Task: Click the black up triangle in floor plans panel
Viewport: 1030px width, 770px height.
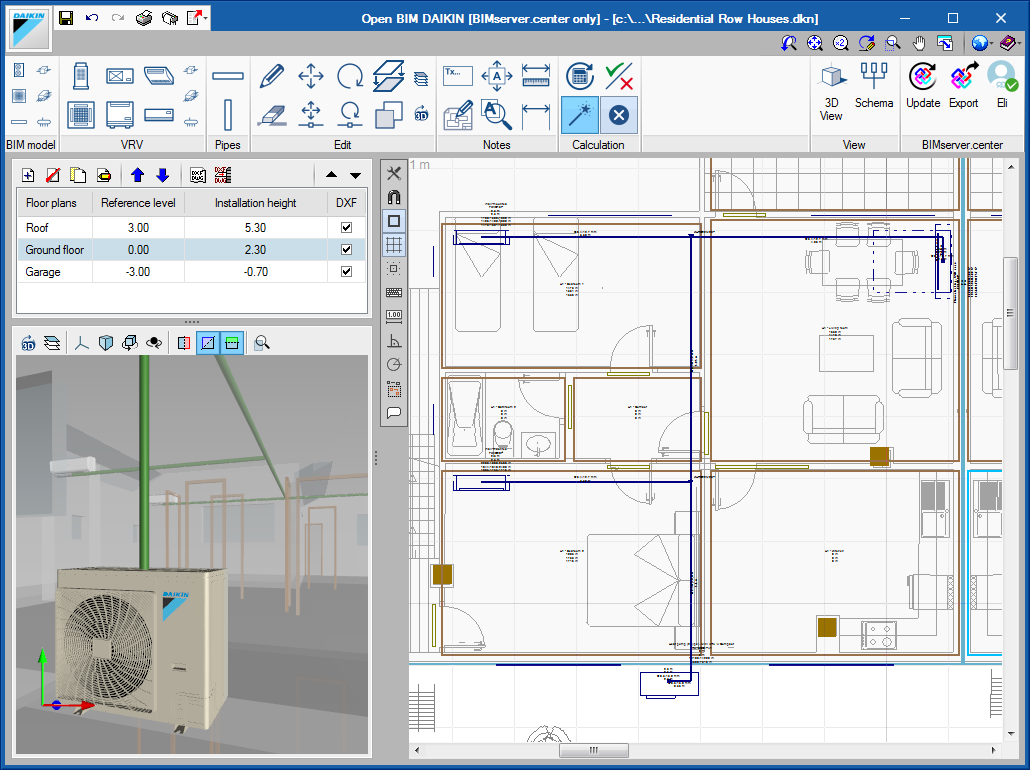Action: [331, 175]
